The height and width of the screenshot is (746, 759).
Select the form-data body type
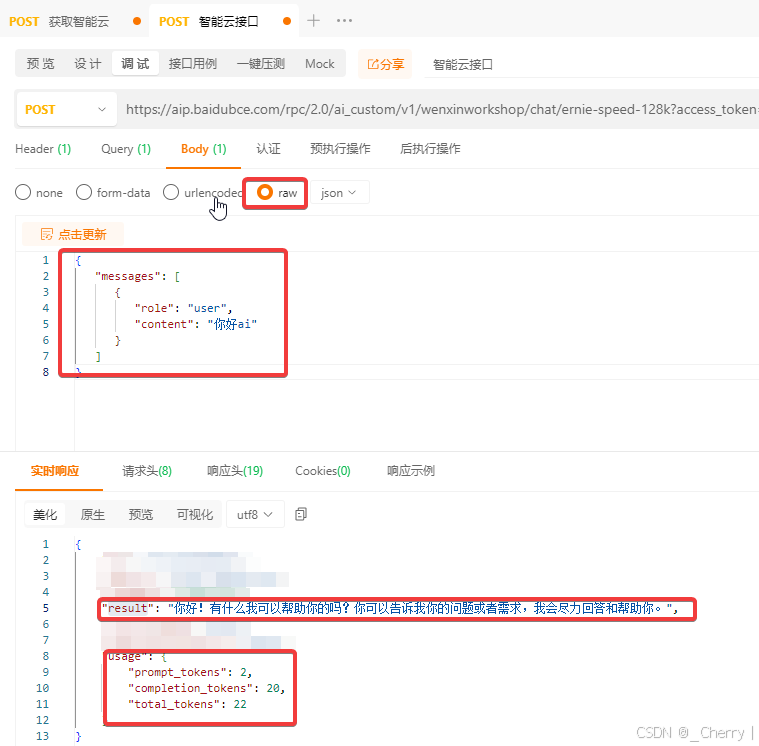(x=113, y=193)
